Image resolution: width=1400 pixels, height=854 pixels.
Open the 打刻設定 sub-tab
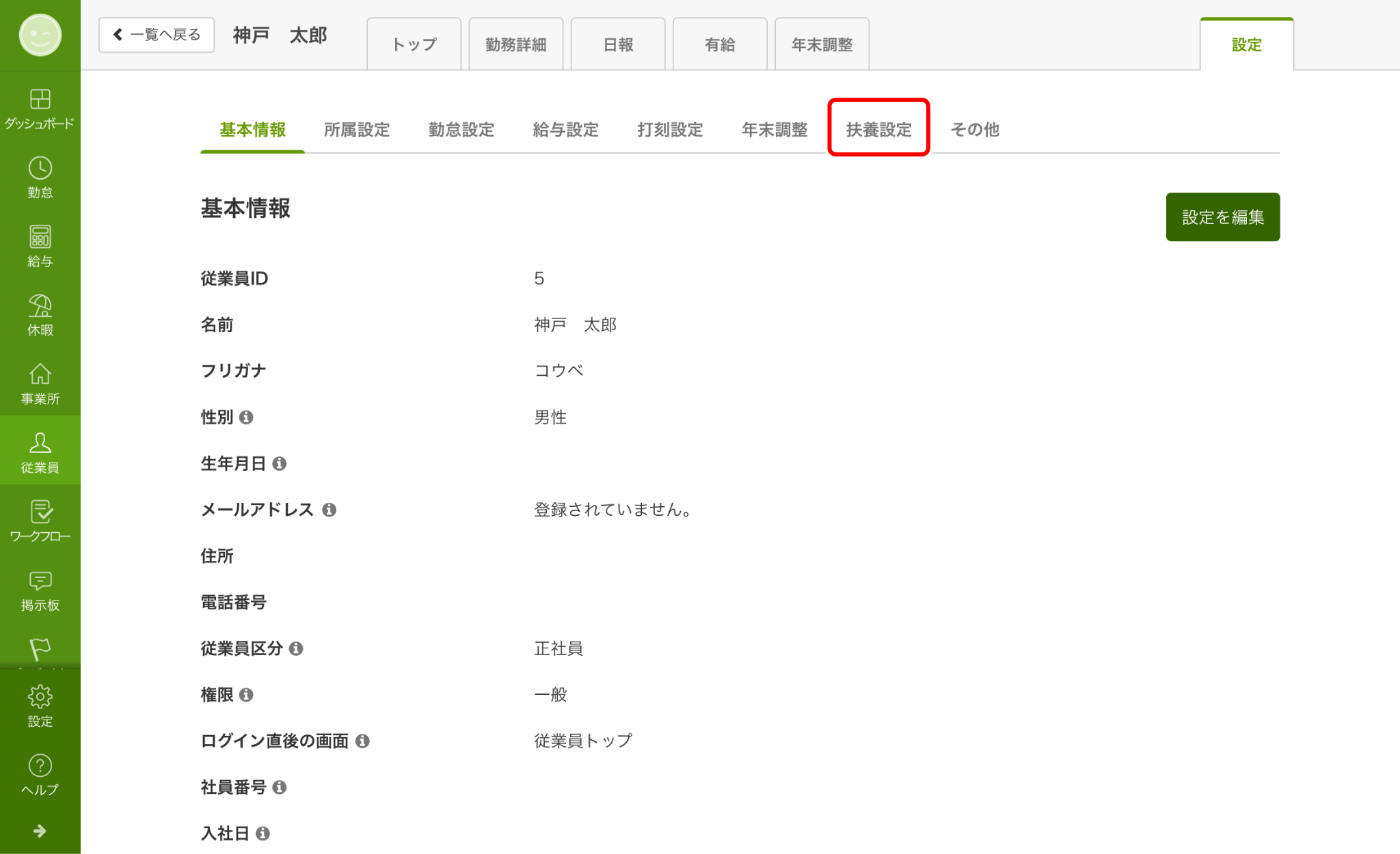tap(670, 130)
